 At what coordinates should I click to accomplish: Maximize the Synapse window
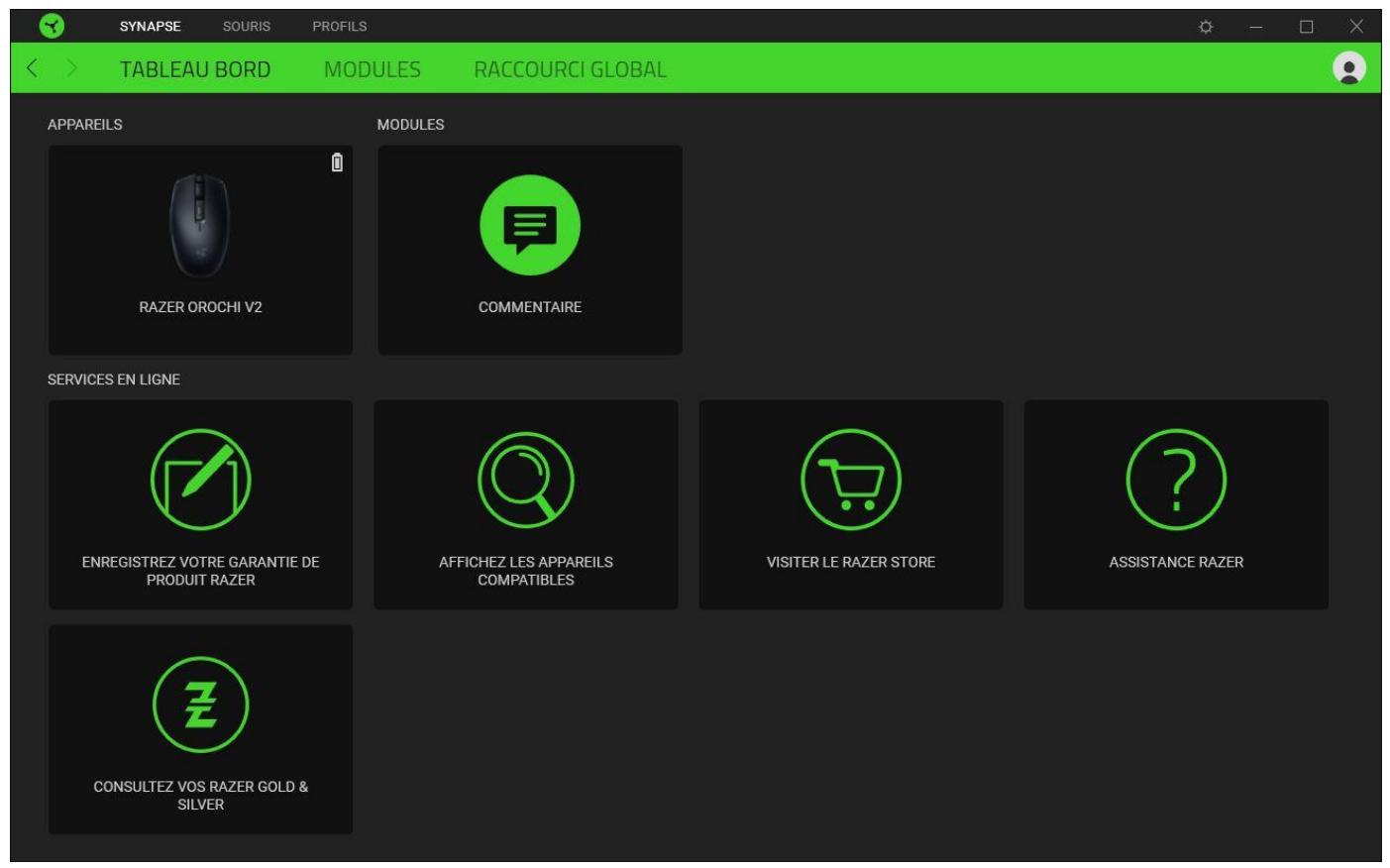[x=1307, y=27]
